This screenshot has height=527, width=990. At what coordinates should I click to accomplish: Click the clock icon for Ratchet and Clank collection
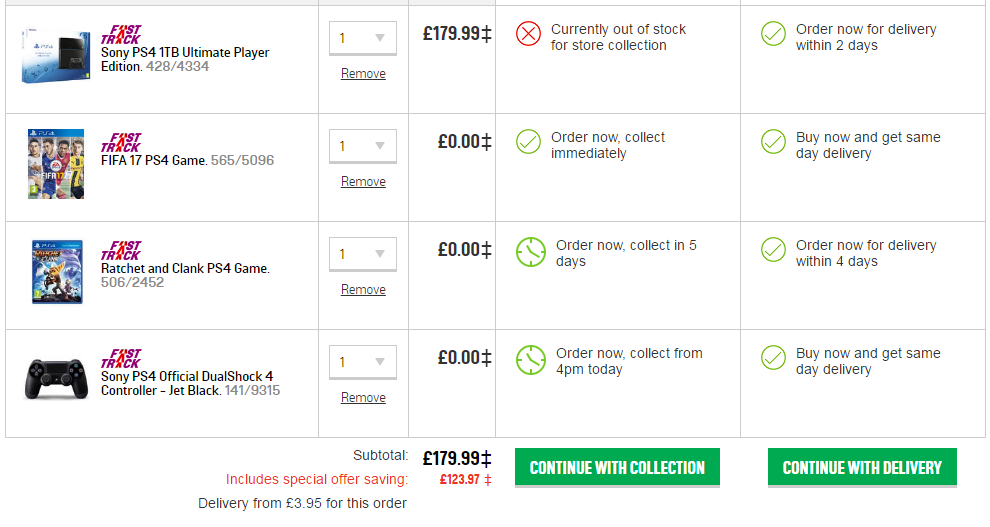530,252
